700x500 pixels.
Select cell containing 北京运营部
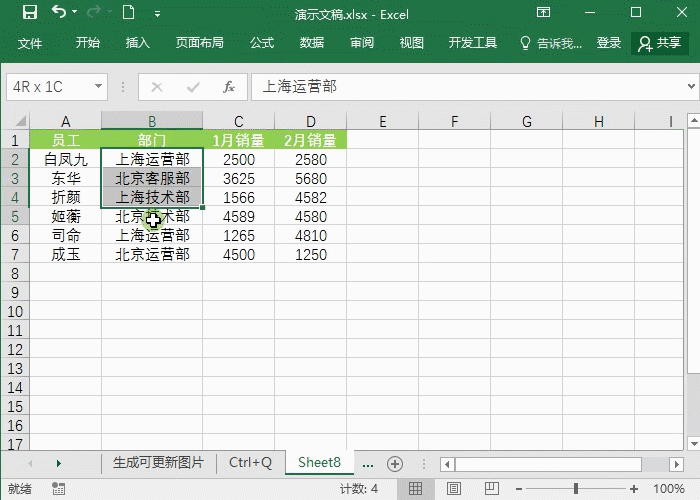coord(152,254)
